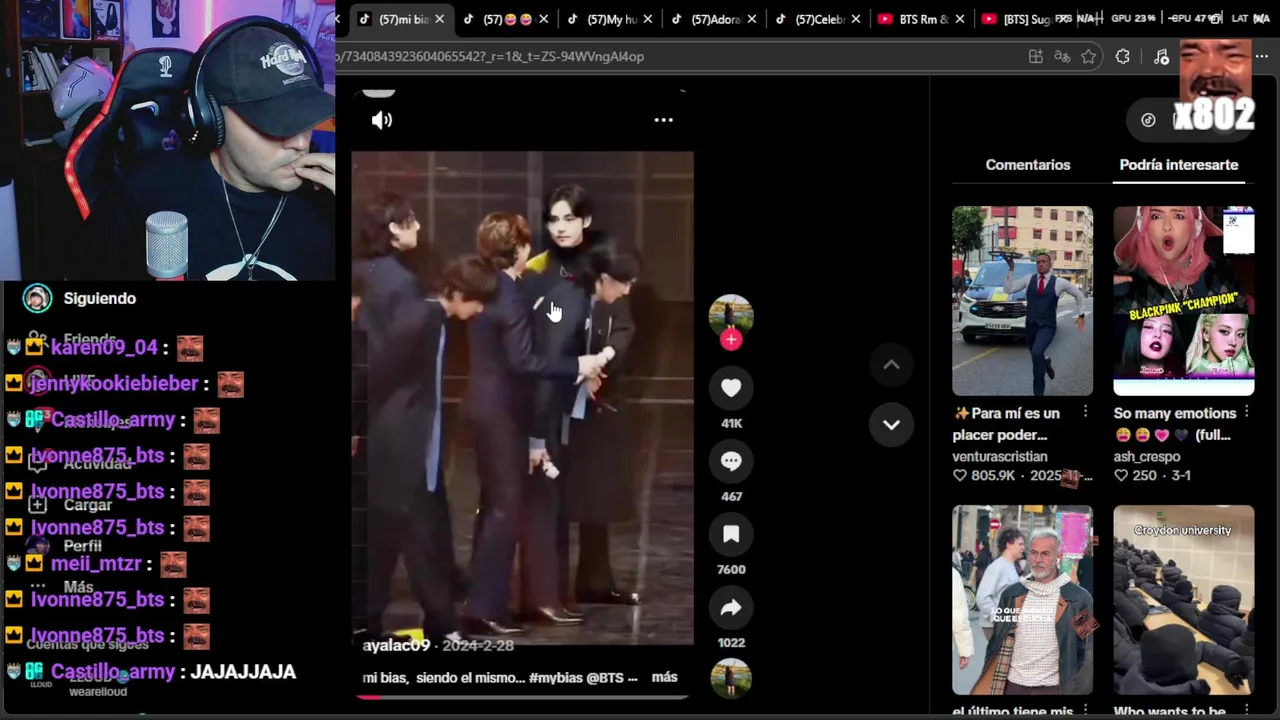The height and width of the screenshot is (720, 1280).
Task: Open the dancing man video thumbnail
Action: tap(1022, 301)
